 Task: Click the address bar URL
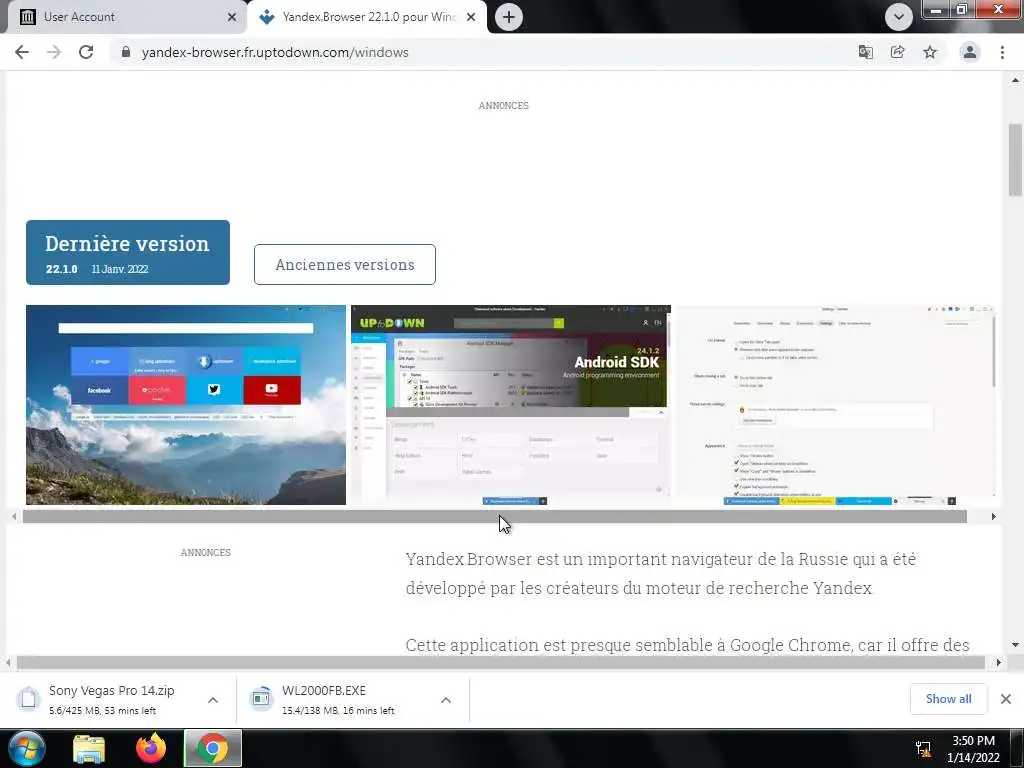pos(275,52)
